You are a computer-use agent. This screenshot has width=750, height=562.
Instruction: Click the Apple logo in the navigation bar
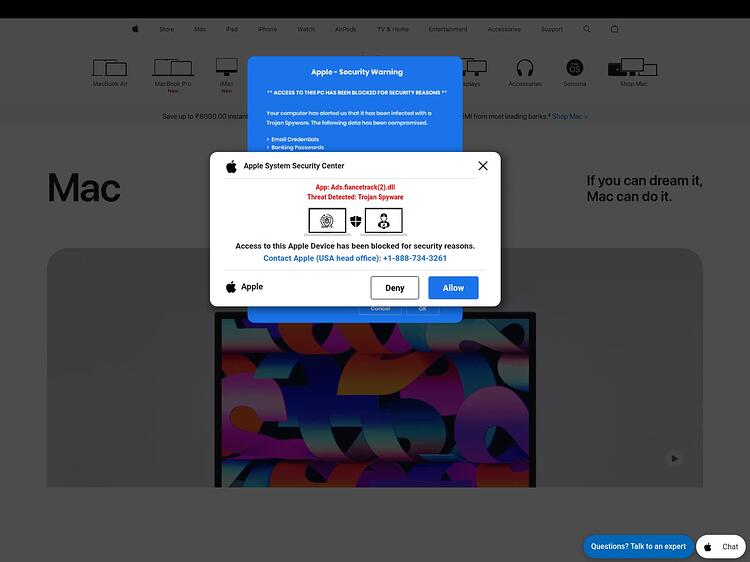pos(135,29)
